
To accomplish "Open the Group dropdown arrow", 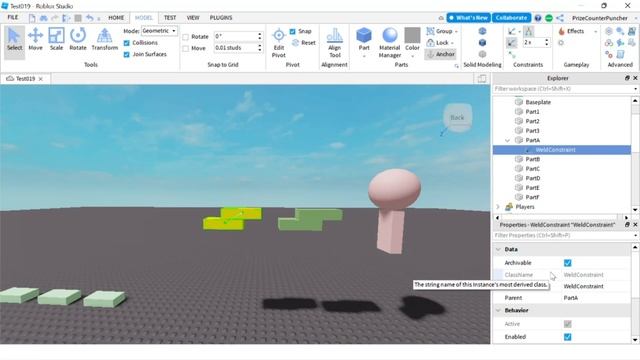I will click(456, 31).
